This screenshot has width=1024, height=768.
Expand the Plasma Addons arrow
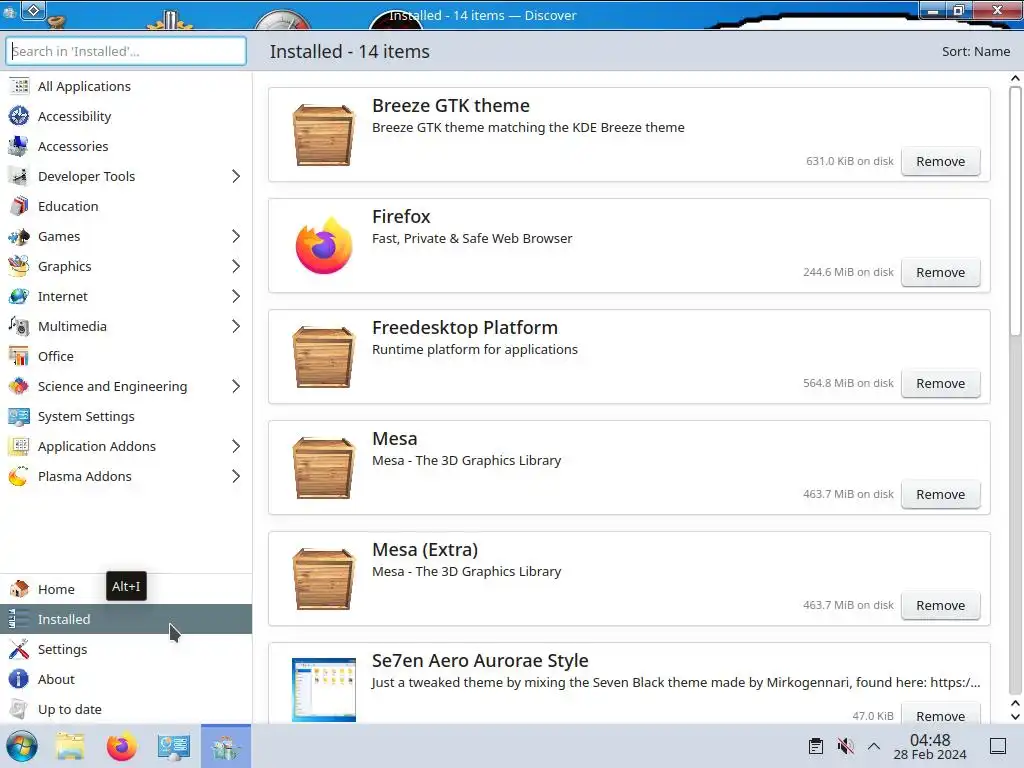tap(236, 477)
